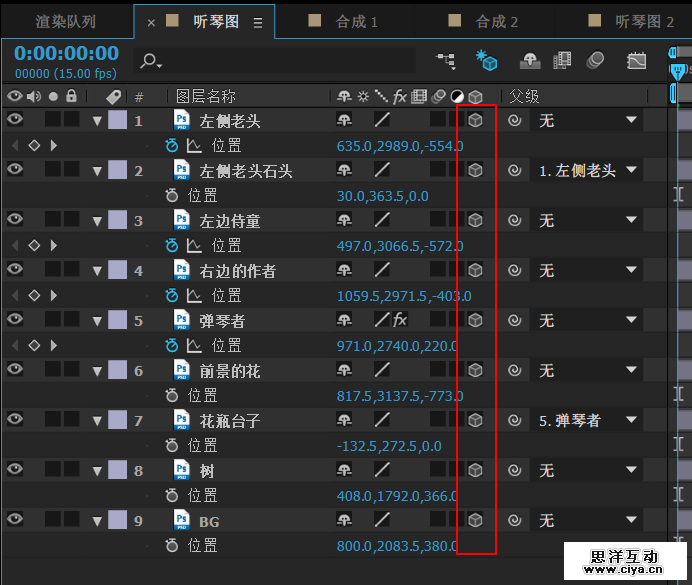Click the current timecode 0:00:00:00
Viewport: 692px width, 585px height.
pyautogui.click(x=66, y=53)
